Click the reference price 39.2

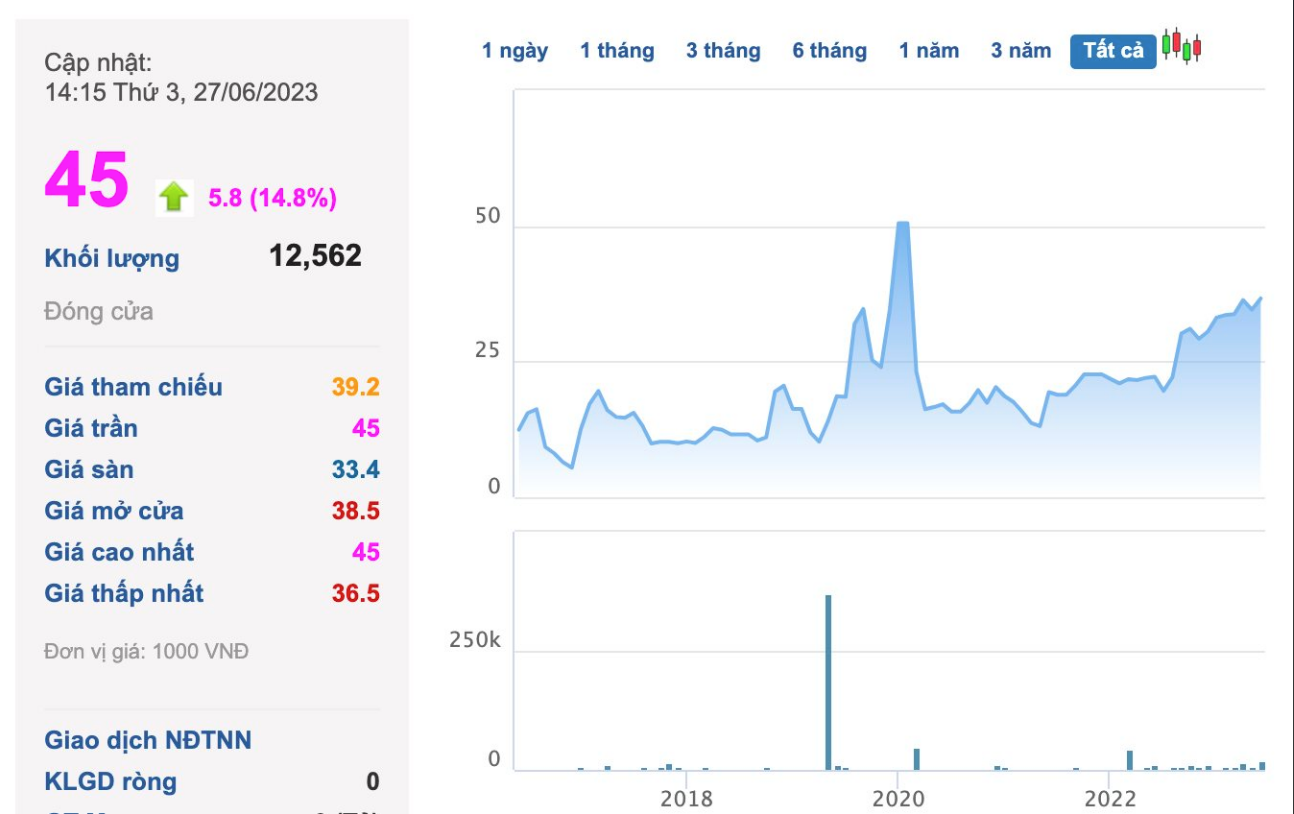356,387
